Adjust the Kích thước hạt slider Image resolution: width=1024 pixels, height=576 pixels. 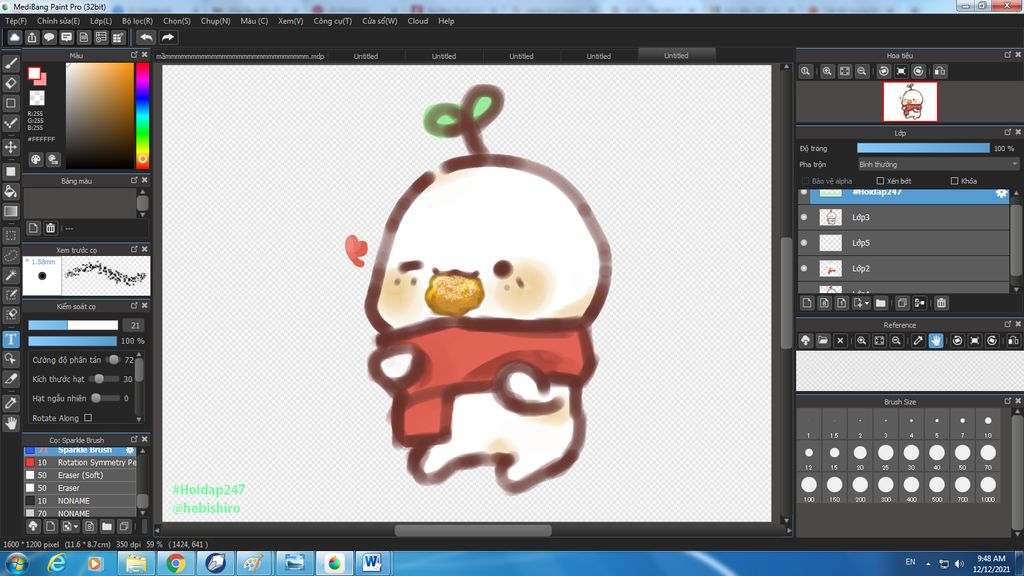[105, 379]
